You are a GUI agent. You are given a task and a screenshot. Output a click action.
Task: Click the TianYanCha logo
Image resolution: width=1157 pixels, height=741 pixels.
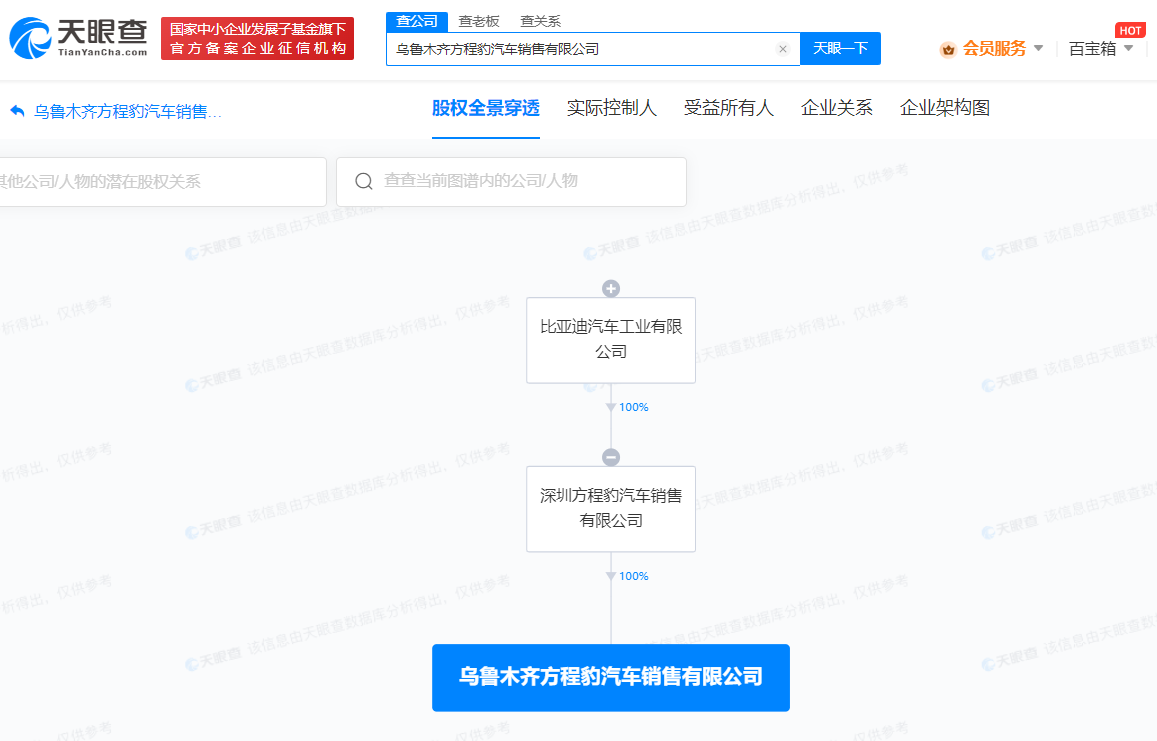point(78,38)
